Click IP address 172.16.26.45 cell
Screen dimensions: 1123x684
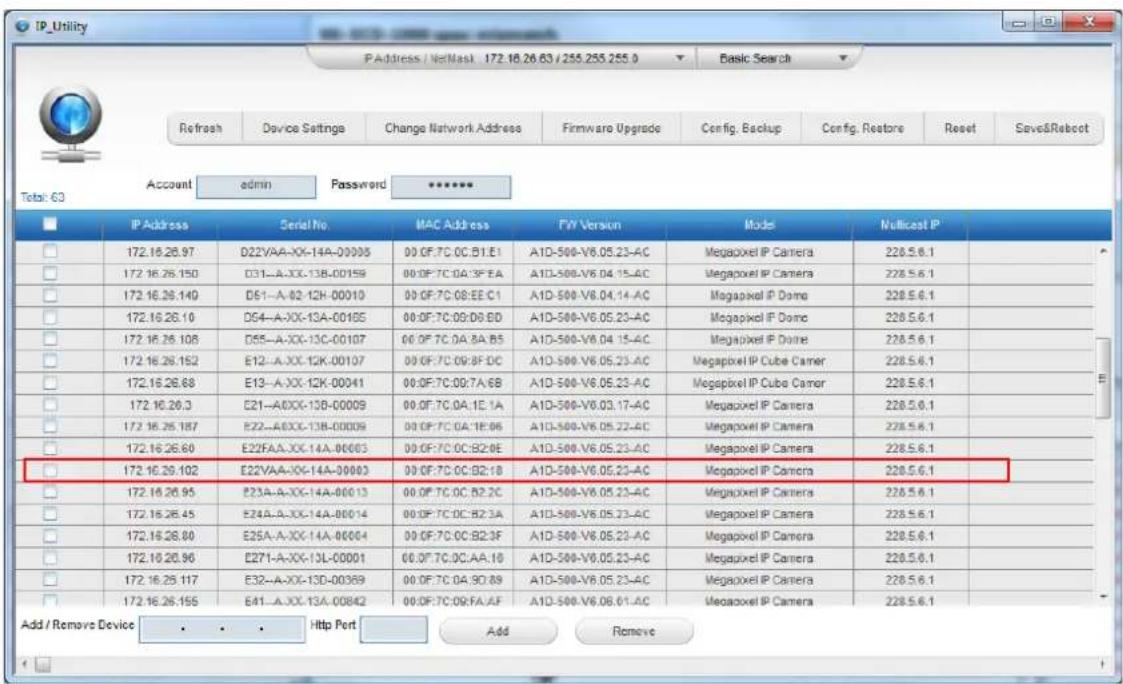coord(160,514)
